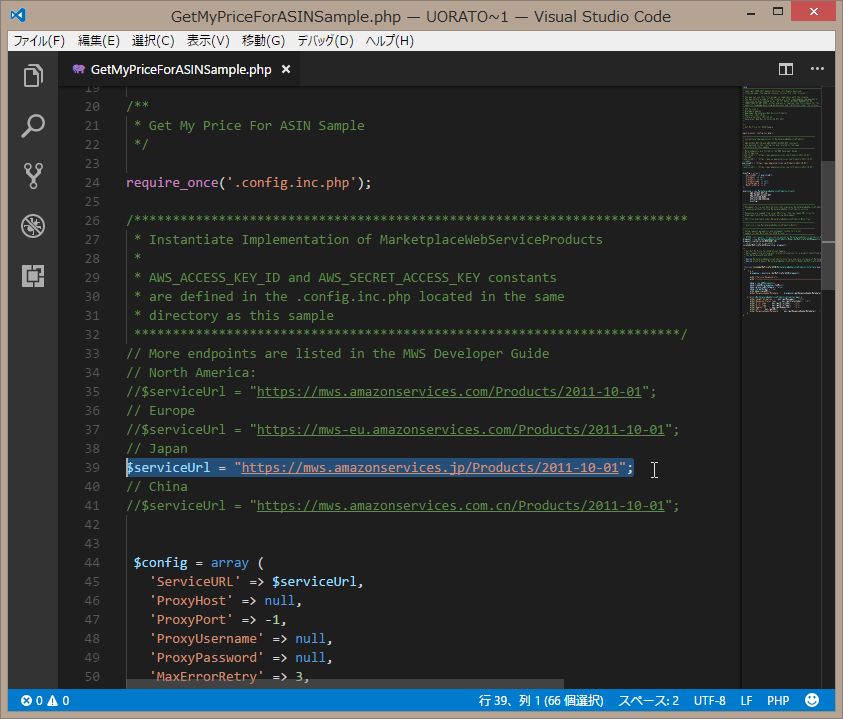Click the 'ServiceURL' key on line 45

coord(195,581)
